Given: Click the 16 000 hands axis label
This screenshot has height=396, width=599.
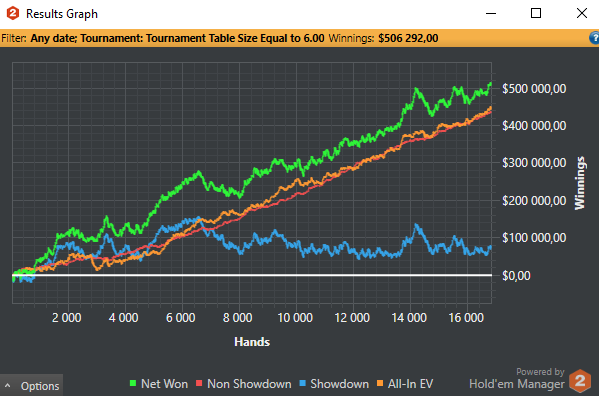Looking at the screenshot, I should (x=466, y=317).
